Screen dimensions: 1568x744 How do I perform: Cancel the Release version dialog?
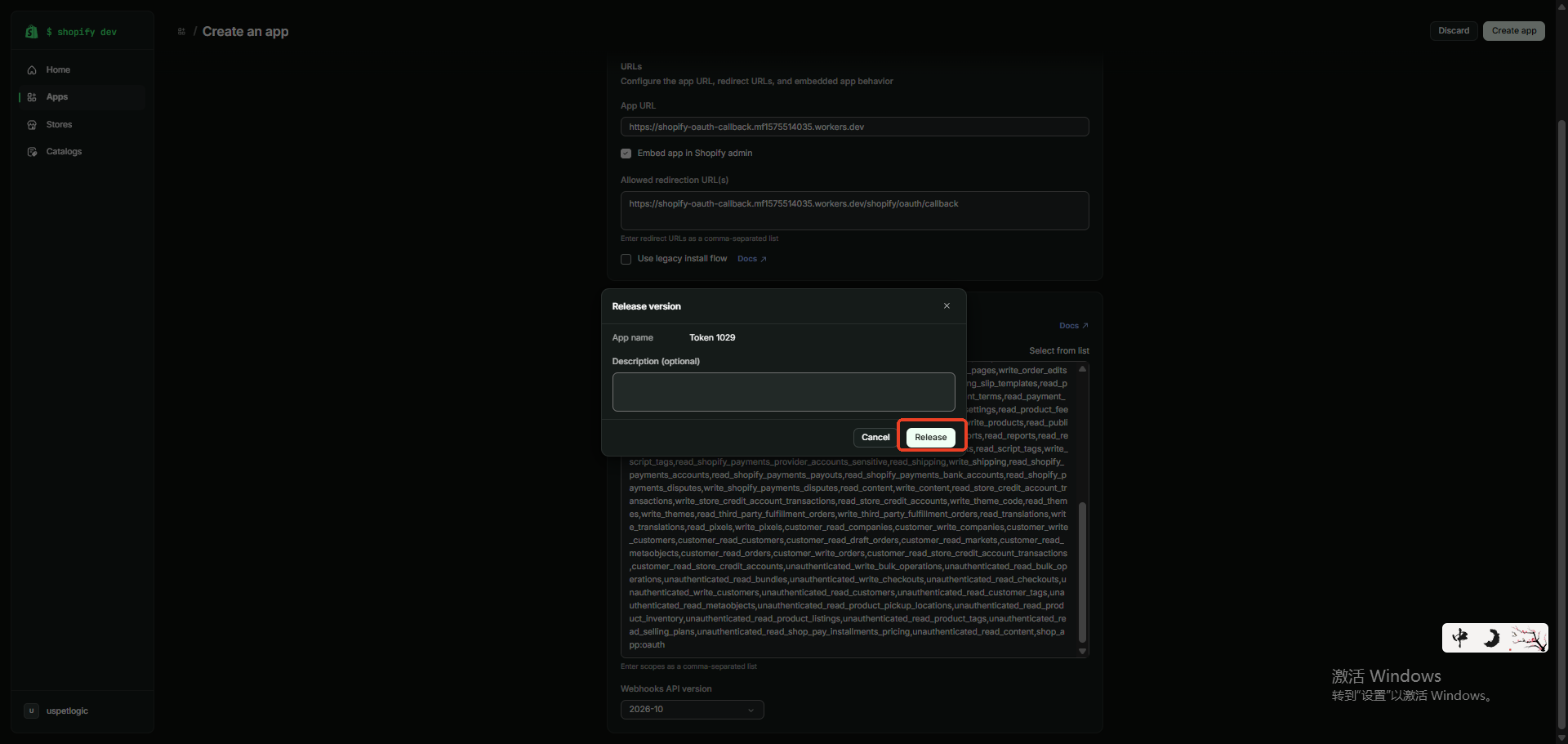pos(875,438)
